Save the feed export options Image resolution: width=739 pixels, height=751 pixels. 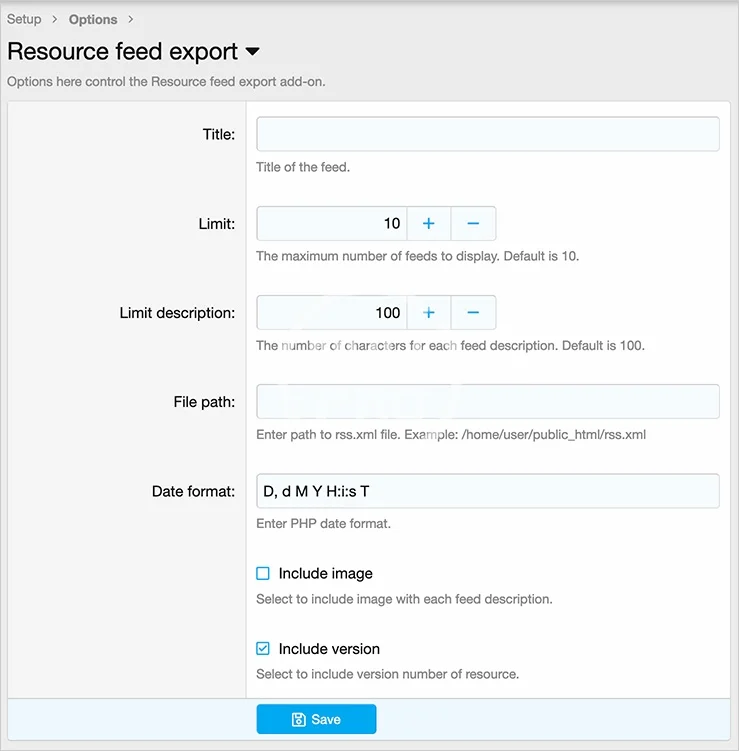coord(316,720)
